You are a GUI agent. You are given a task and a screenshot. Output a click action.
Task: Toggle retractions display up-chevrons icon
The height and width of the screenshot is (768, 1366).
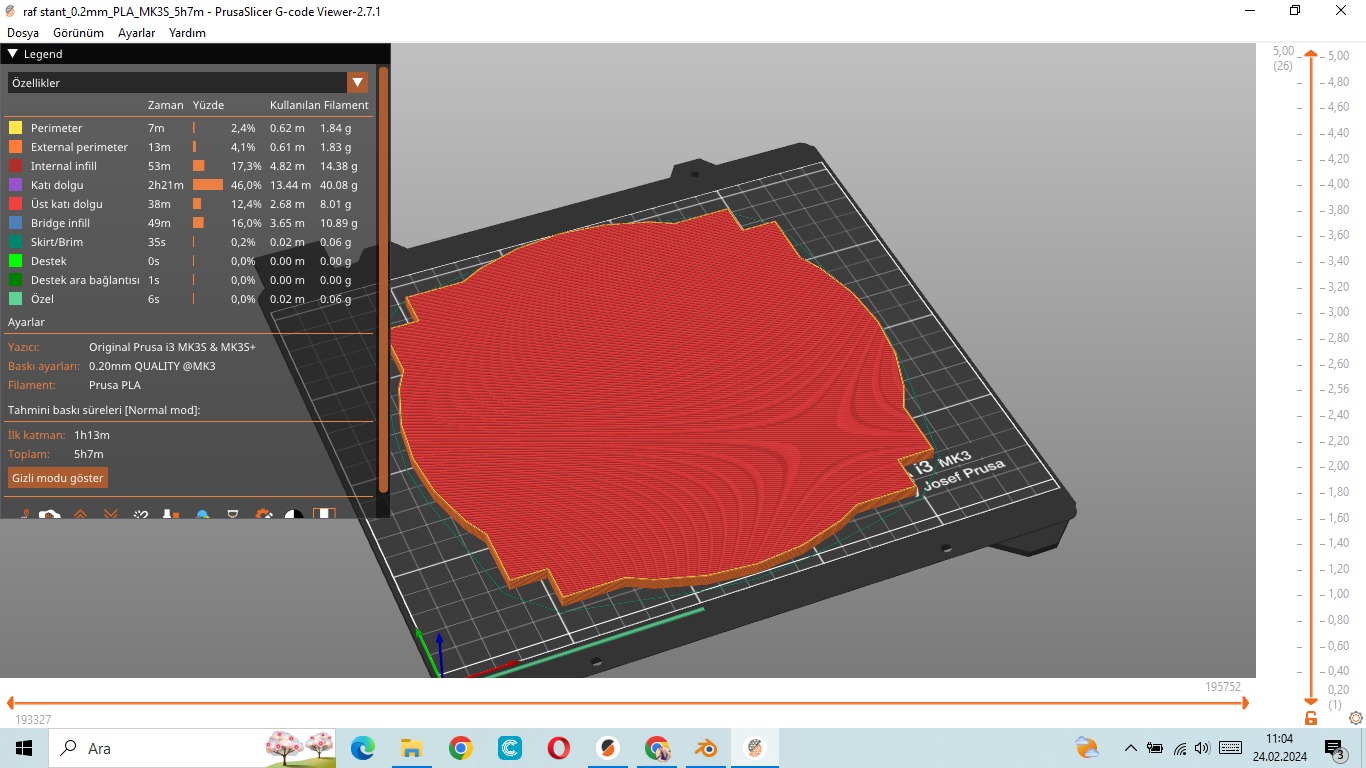(x=80, y=514)
